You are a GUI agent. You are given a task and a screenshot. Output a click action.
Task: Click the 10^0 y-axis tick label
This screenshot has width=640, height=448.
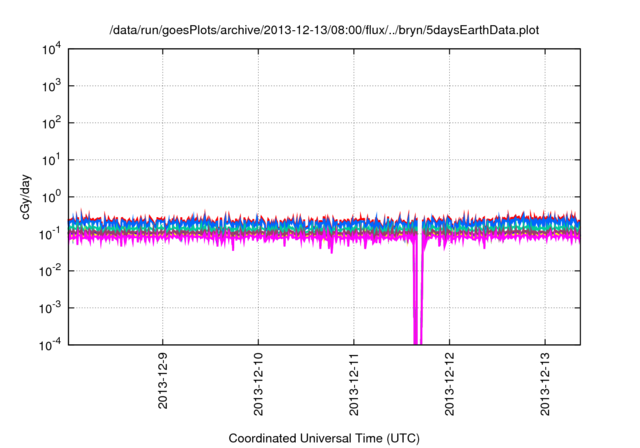(52, 197)
